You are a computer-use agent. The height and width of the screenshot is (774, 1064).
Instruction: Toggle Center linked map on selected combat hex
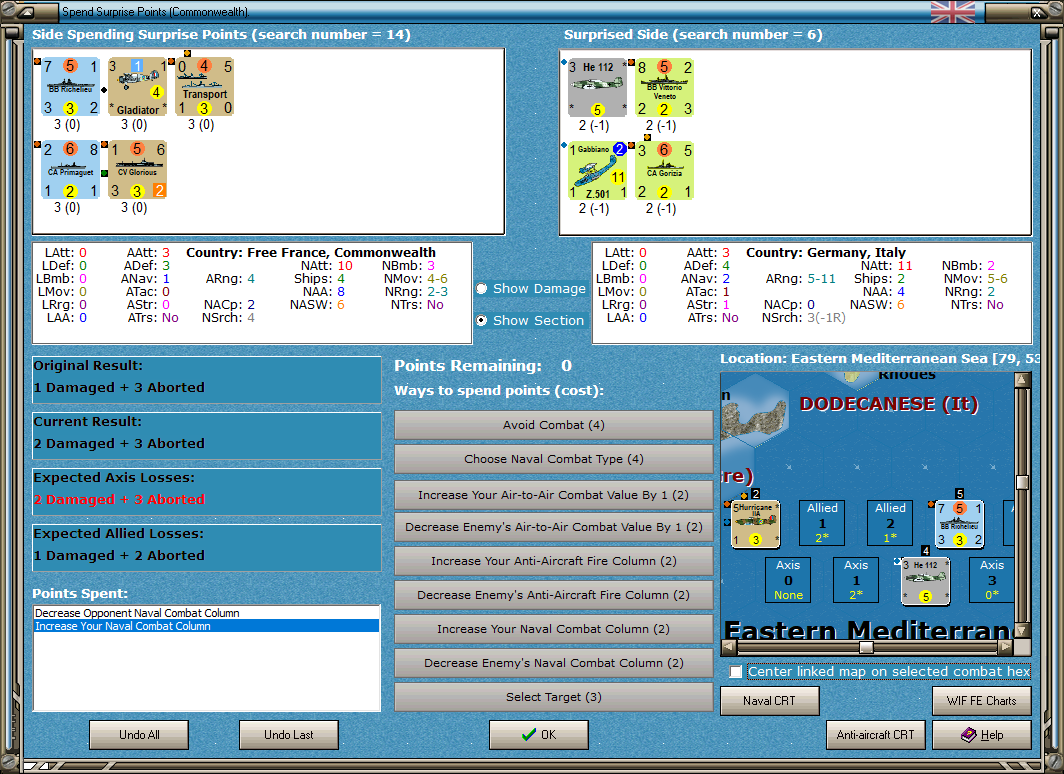736,672
